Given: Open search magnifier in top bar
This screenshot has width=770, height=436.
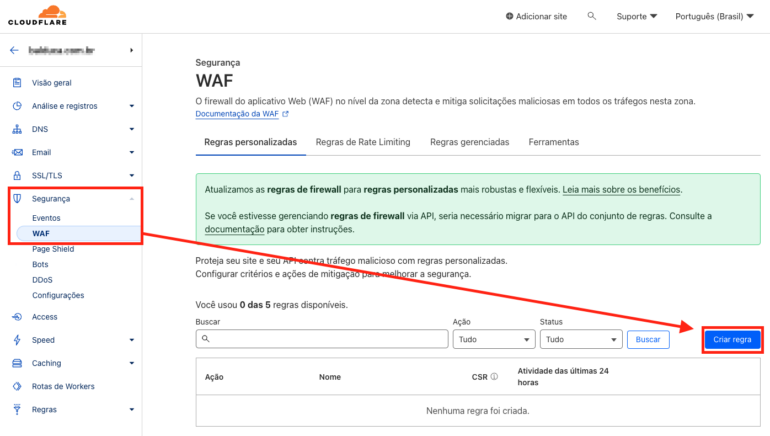Looking at the screenshot, I should 592,16.
